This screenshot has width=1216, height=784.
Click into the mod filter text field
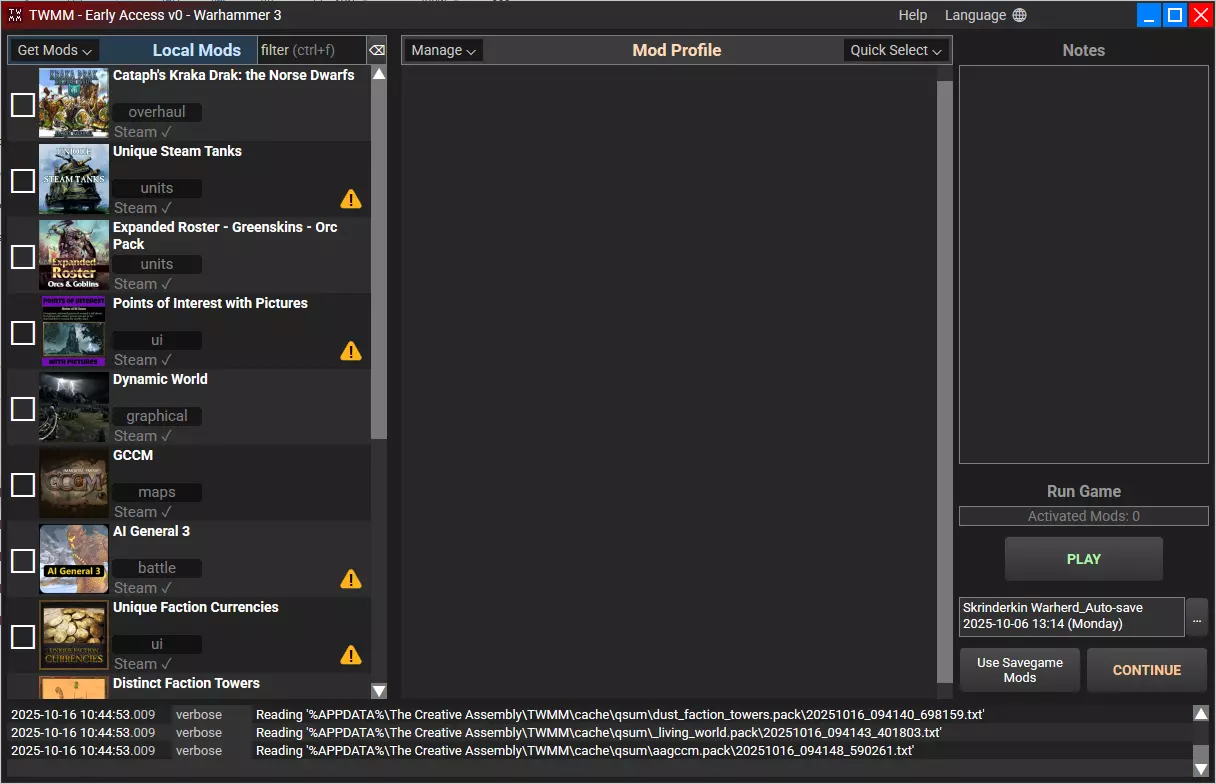(310, 50)
